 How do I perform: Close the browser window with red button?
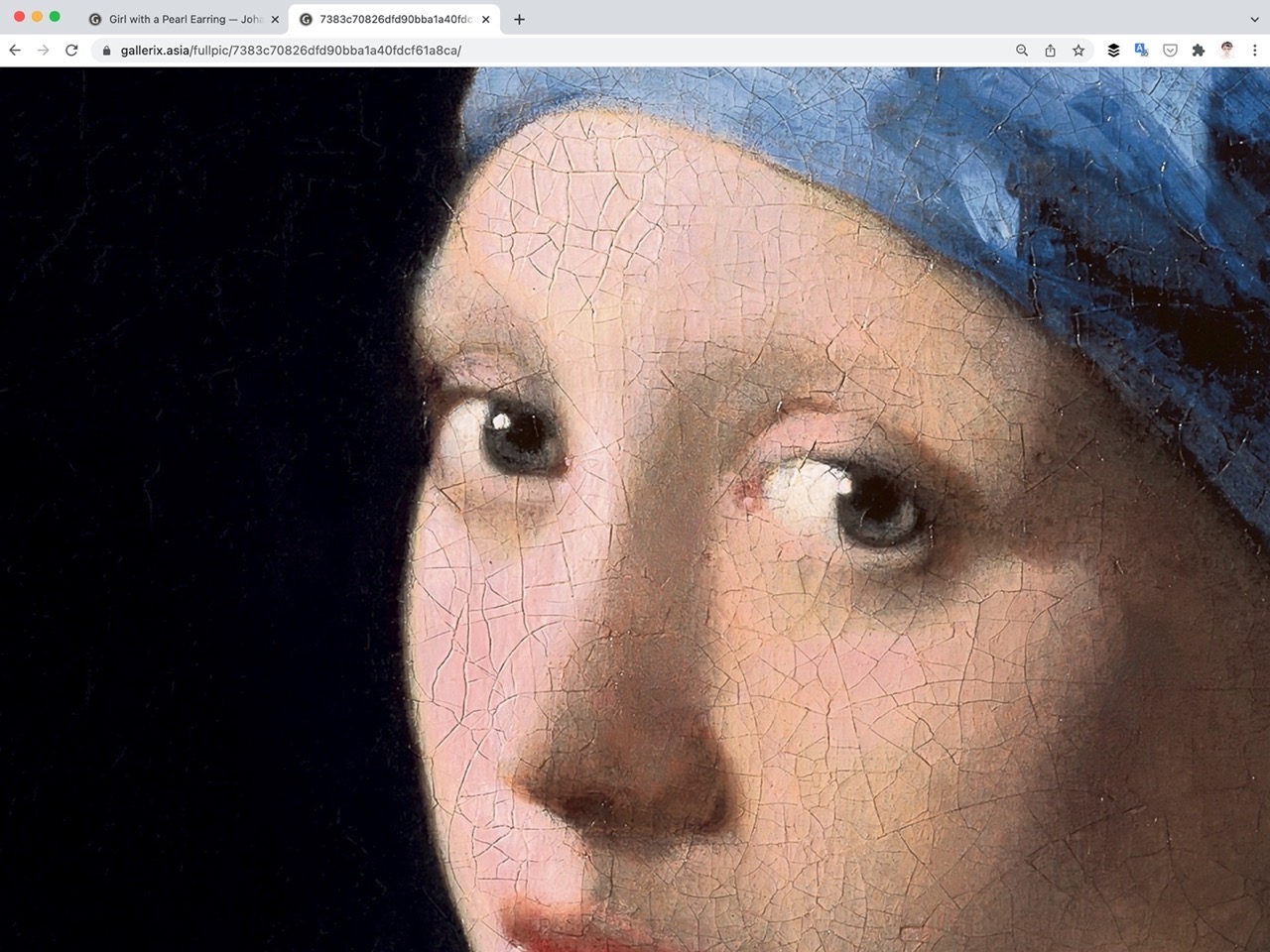tap(19, 17)
